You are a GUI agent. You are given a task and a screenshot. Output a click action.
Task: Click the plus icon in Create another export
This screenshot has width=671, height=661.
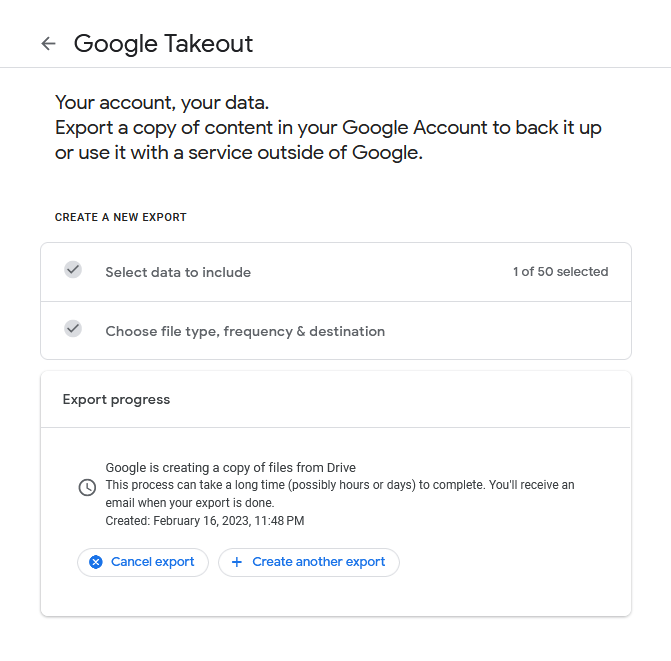[x=237, y=562]
